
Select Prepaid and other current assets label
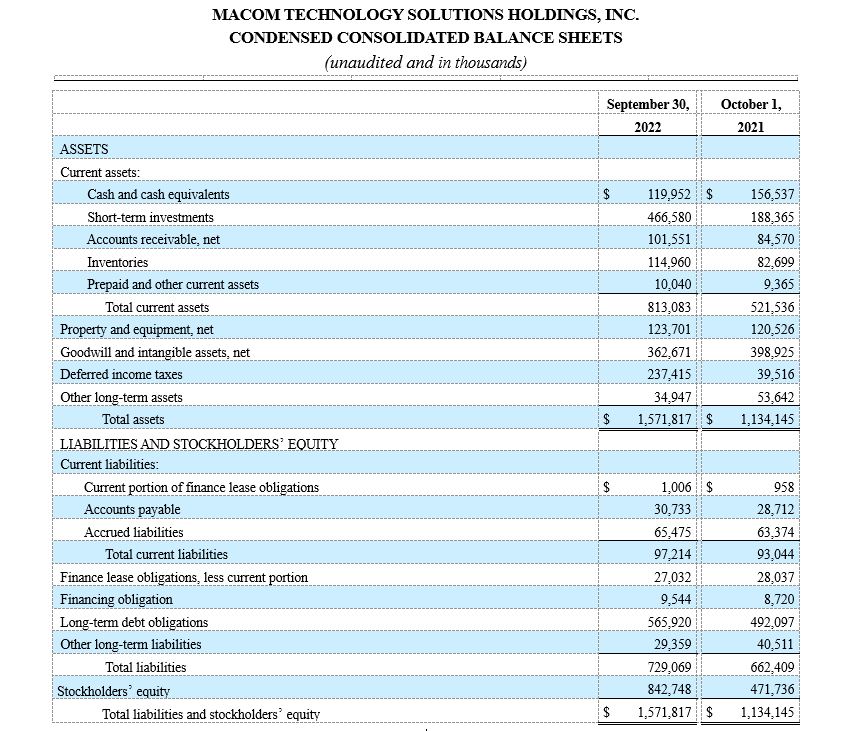click(173, 285)
